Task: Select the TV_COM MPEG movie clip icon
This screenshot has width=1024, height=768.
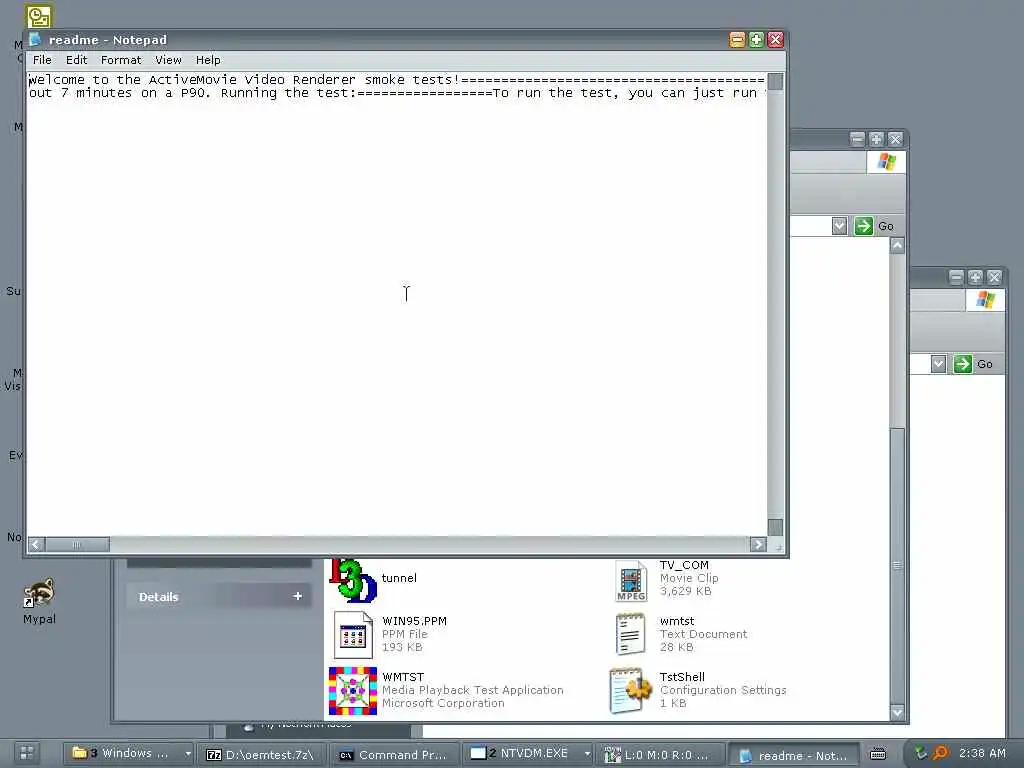Action: [x=631, y=581]
